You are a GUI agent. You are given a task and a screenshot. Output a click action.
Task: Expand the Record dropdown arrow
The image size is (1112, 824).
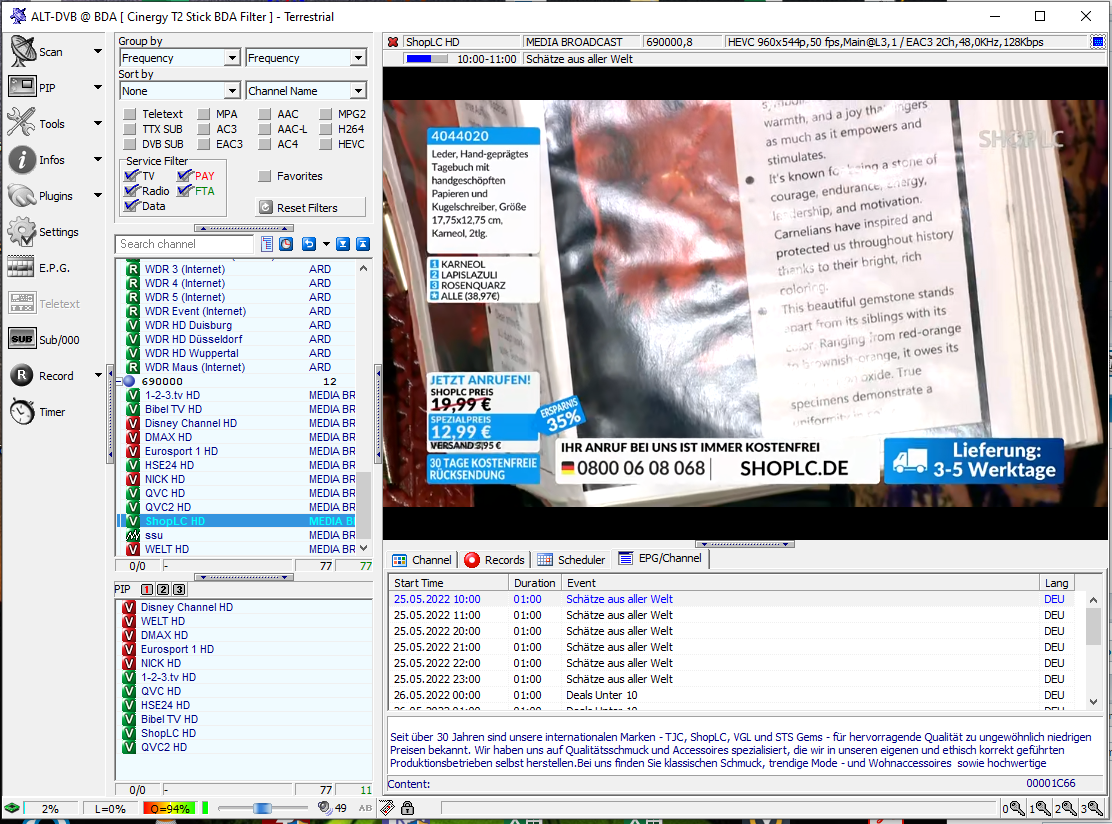tap(98, 376)
